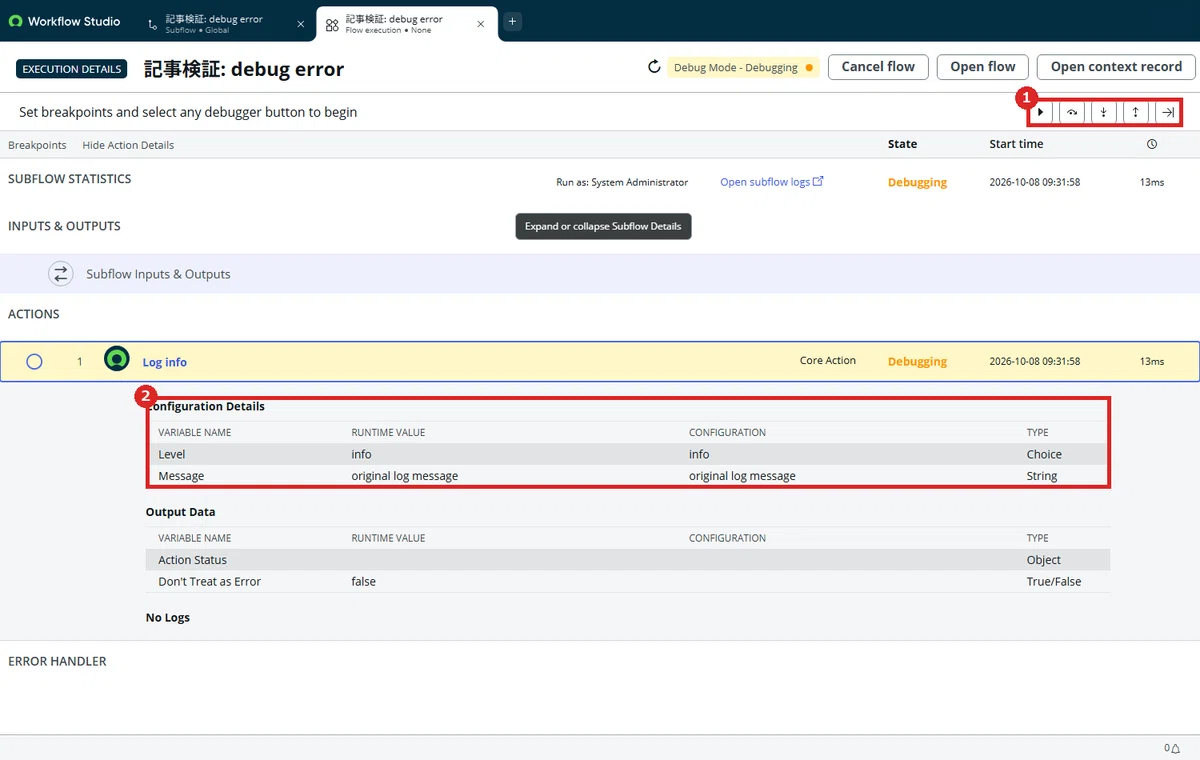Click the 'Choice' type cell
This screenshot has height=760, width=1200.
[x=1044, y=454]
